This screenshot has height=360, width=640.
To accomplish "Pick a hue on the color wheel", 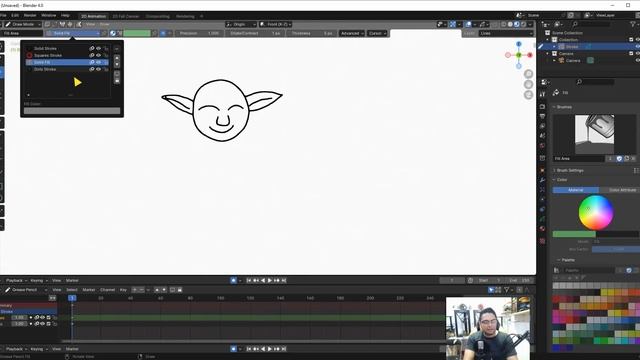I will (x=596, y=213).
